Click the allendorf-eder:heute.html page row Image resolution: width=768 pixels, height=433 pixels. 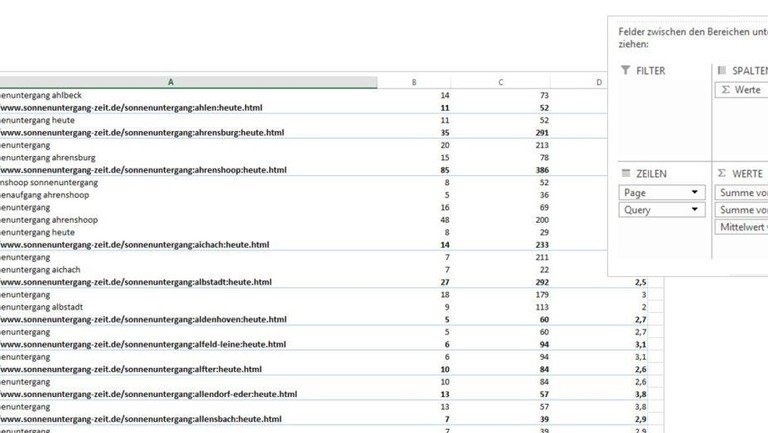tap(148, 394)
